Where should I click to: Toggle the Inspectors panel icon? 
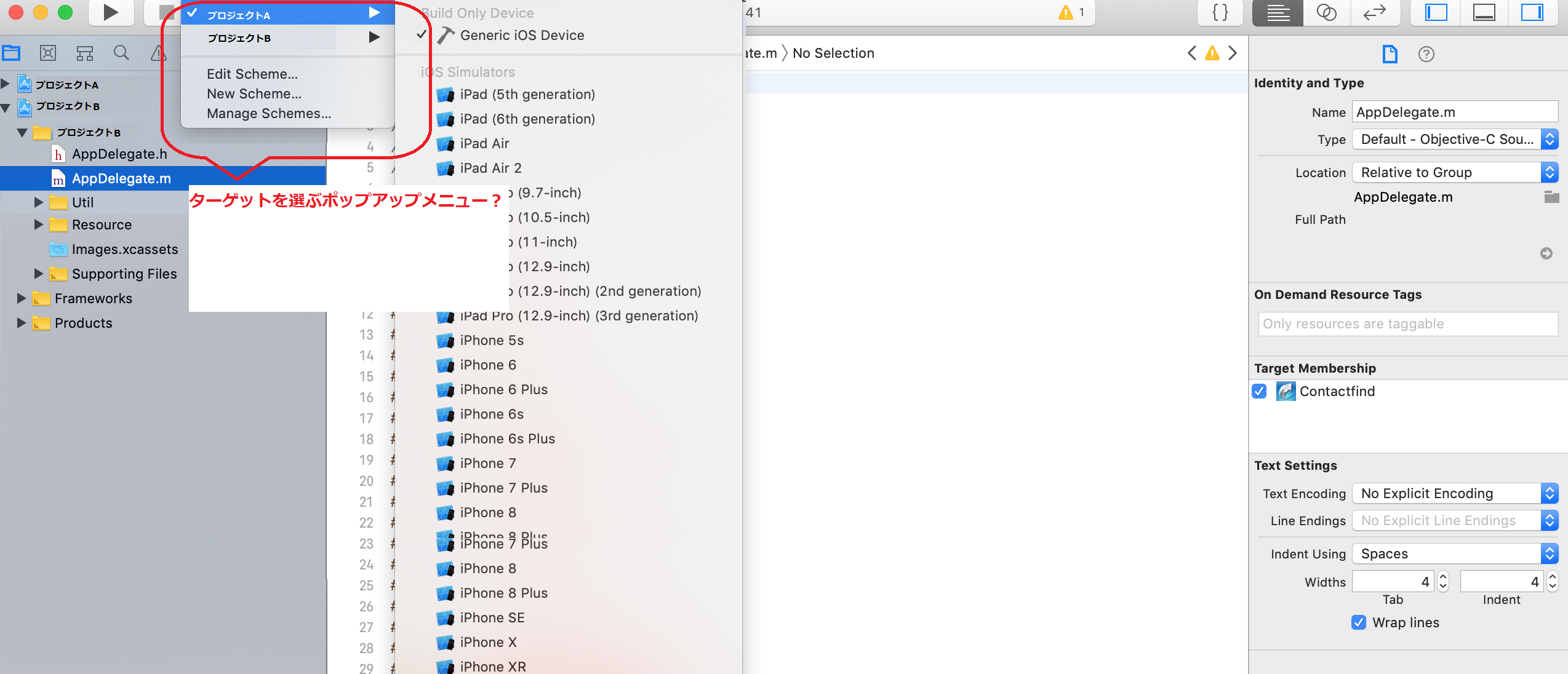click(x=1532, y=12)
